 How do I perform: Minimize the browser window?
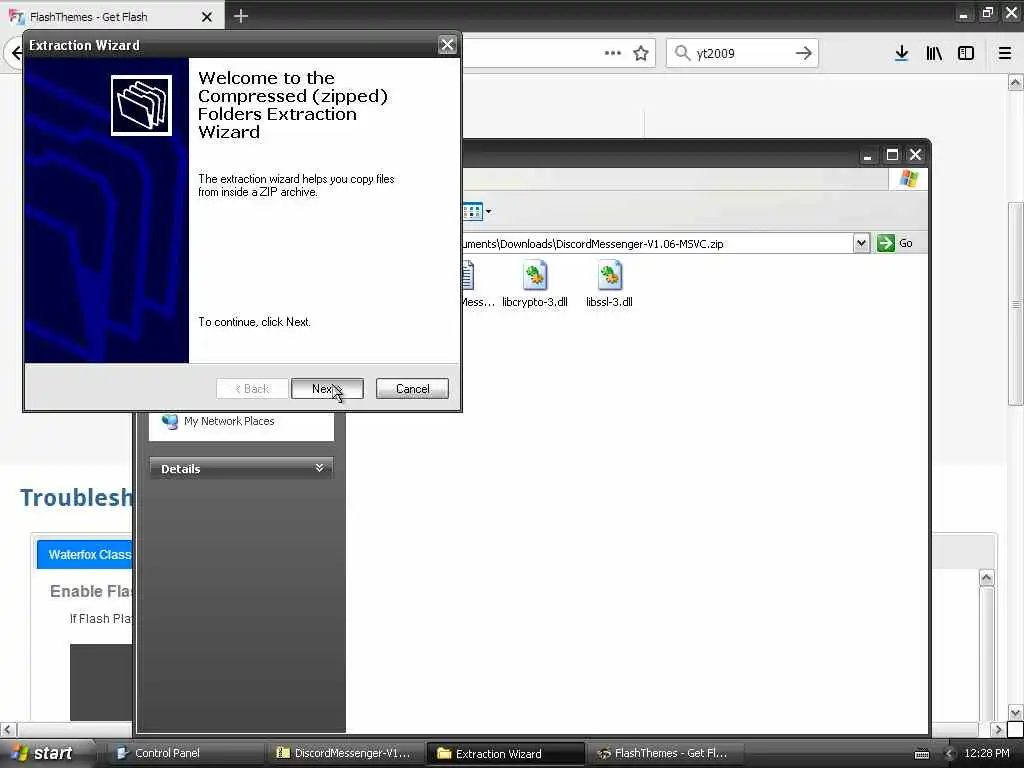point(963,14)
